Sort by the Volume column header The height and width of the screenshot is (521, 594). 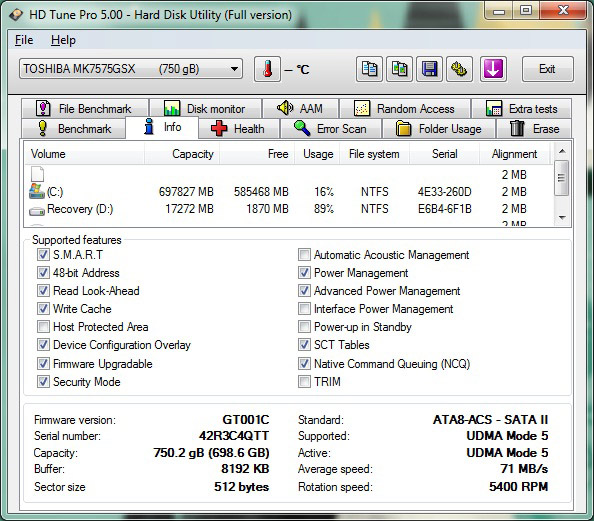84,154
